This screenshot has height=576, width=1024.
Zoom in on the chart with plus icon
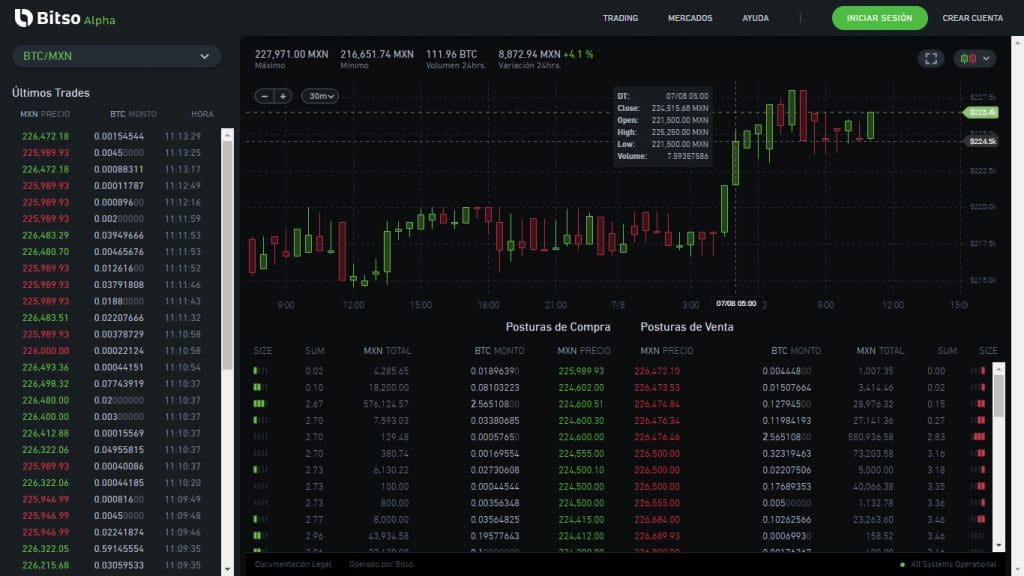click(281, 96)
